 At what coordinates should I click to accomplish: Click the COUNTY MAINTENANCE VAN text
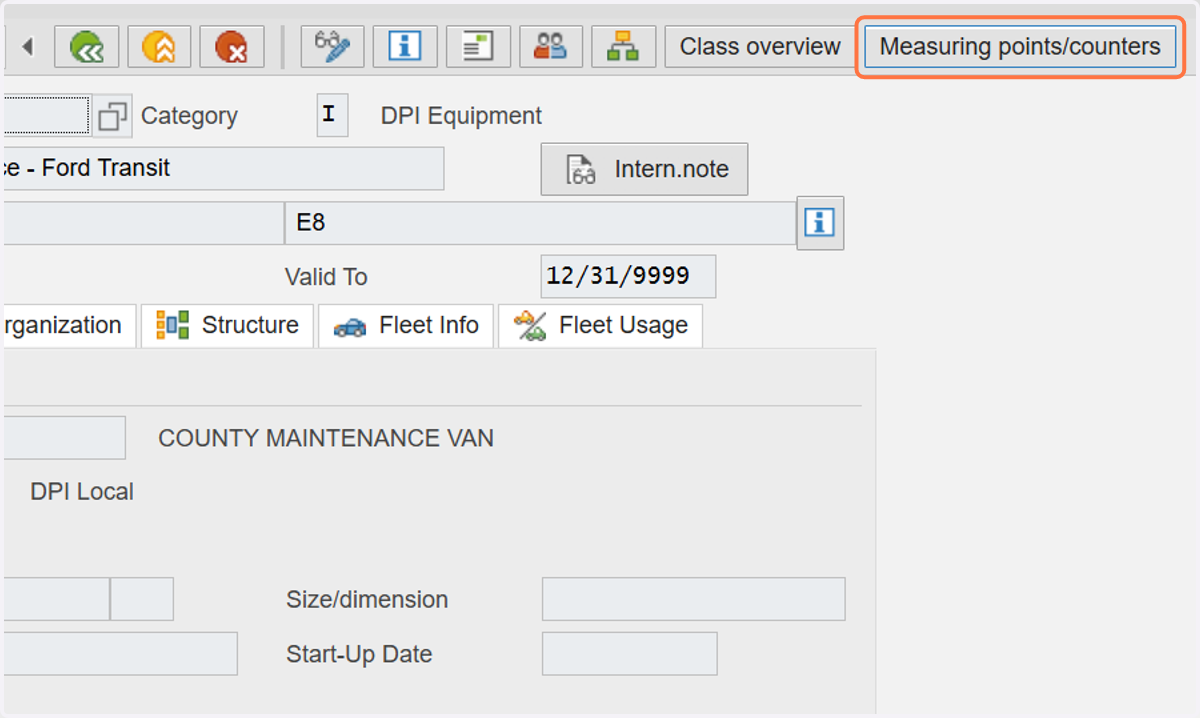pos(326,438)
